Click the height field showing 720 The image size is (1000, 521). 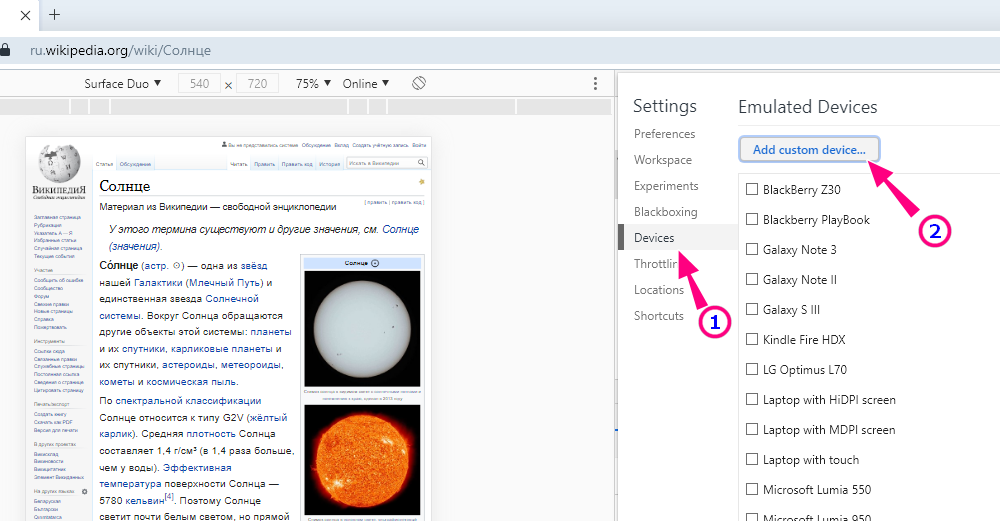[x=257, y=84]
